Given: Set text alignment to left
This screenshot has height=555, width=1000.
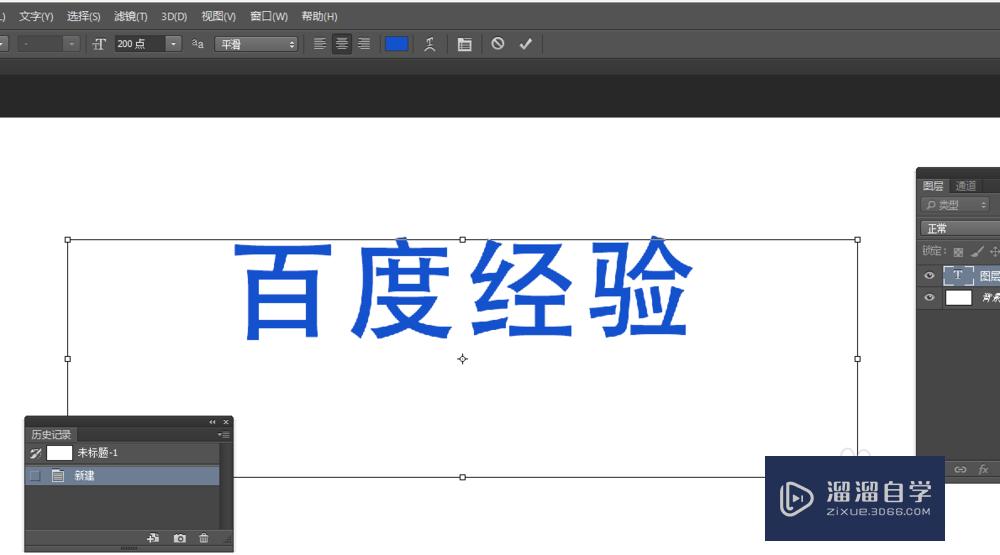Looking at the screenshot, I should click(x=320, y=44).
